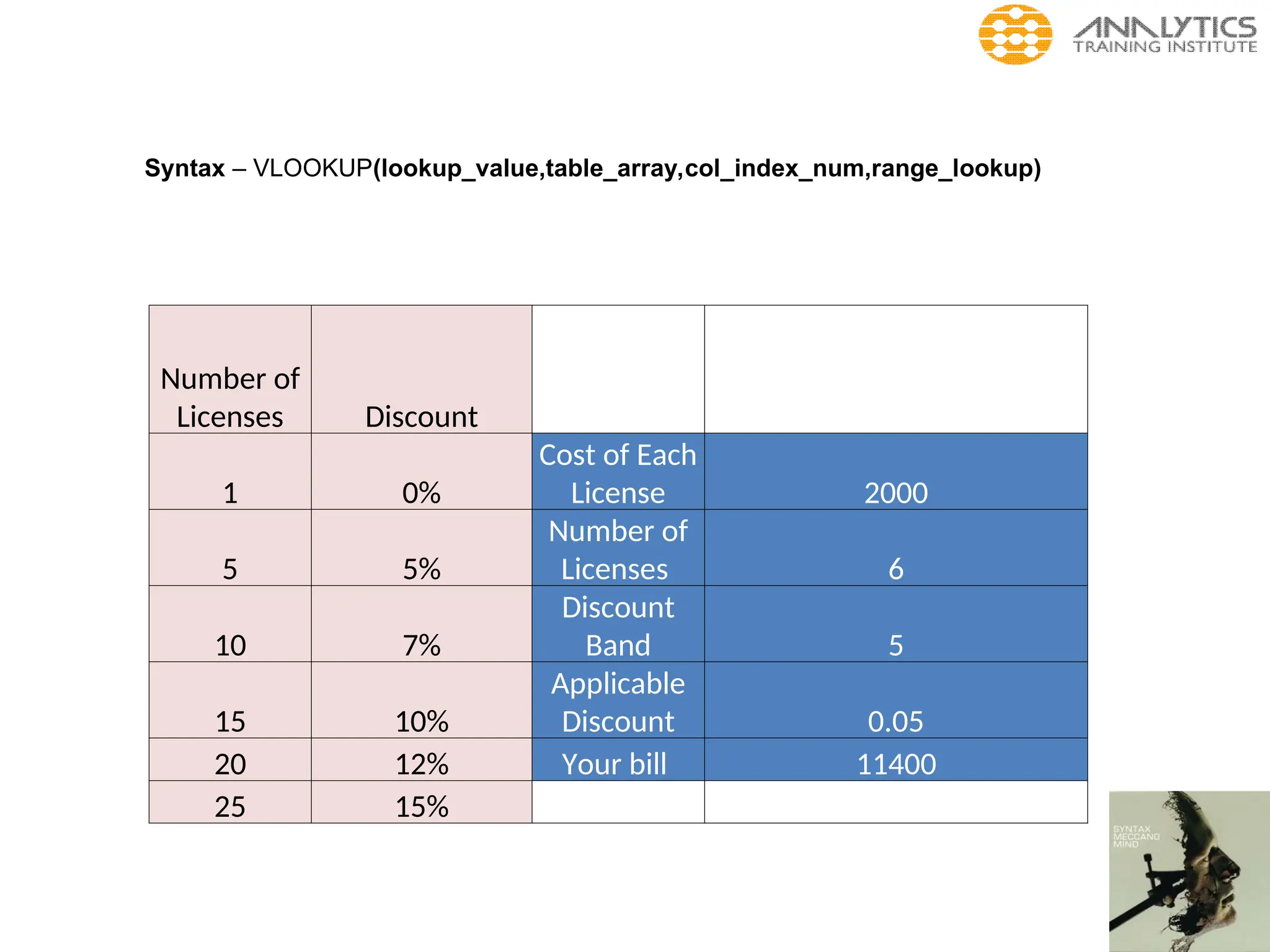Select the VLOOKUP syntax line text
The image size is (1270, 952).
[x=593, y=168]
